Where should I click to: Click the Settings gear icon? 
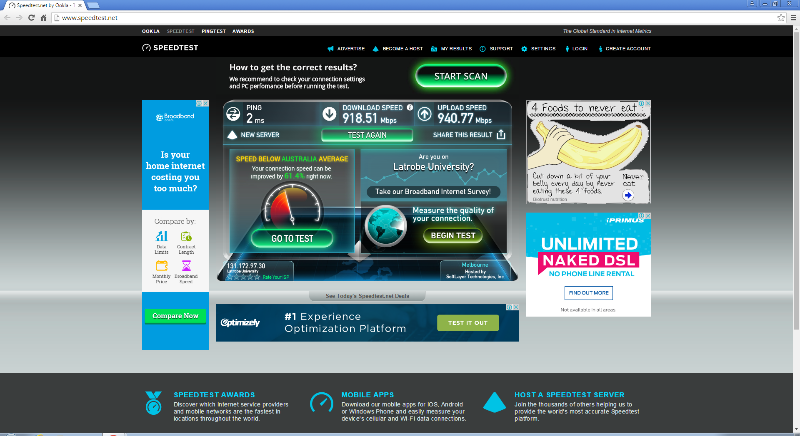coord(524,49)
